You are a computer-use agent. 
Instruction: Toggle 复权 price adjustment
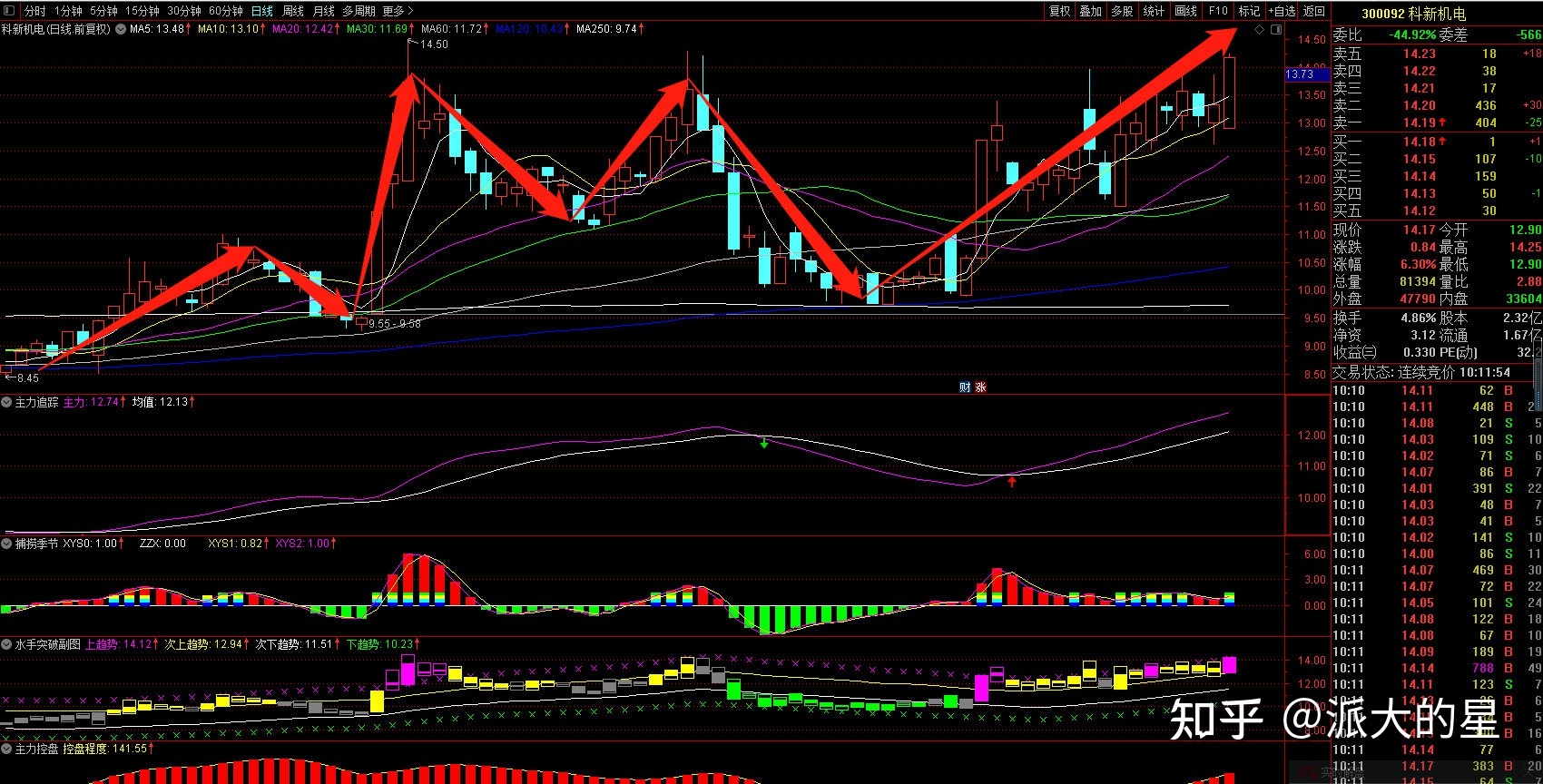click(1059, 11)
